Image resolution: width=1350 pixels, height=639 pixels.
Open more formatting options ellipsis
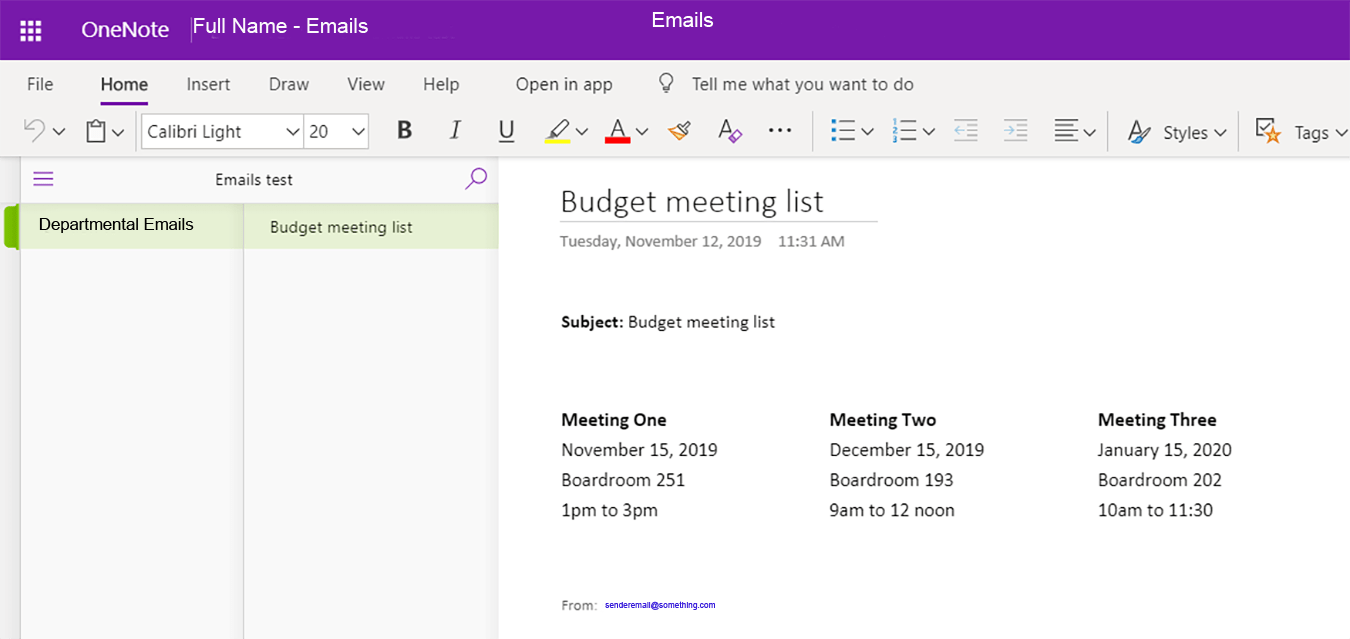point(780,131)
